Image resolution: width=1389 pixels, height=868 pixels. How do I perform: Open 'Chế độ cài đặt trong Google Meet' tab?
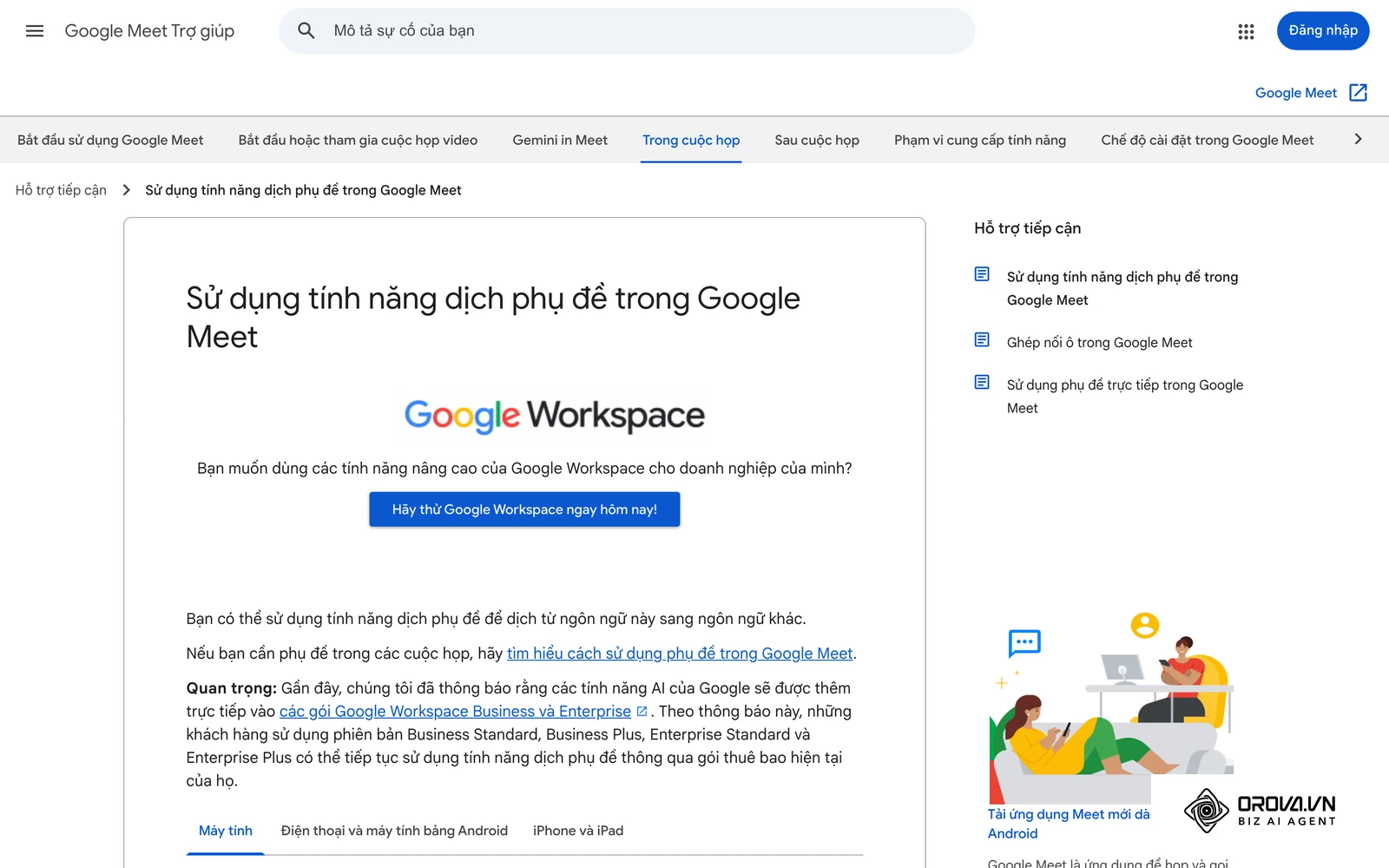tap(1208, 141)
